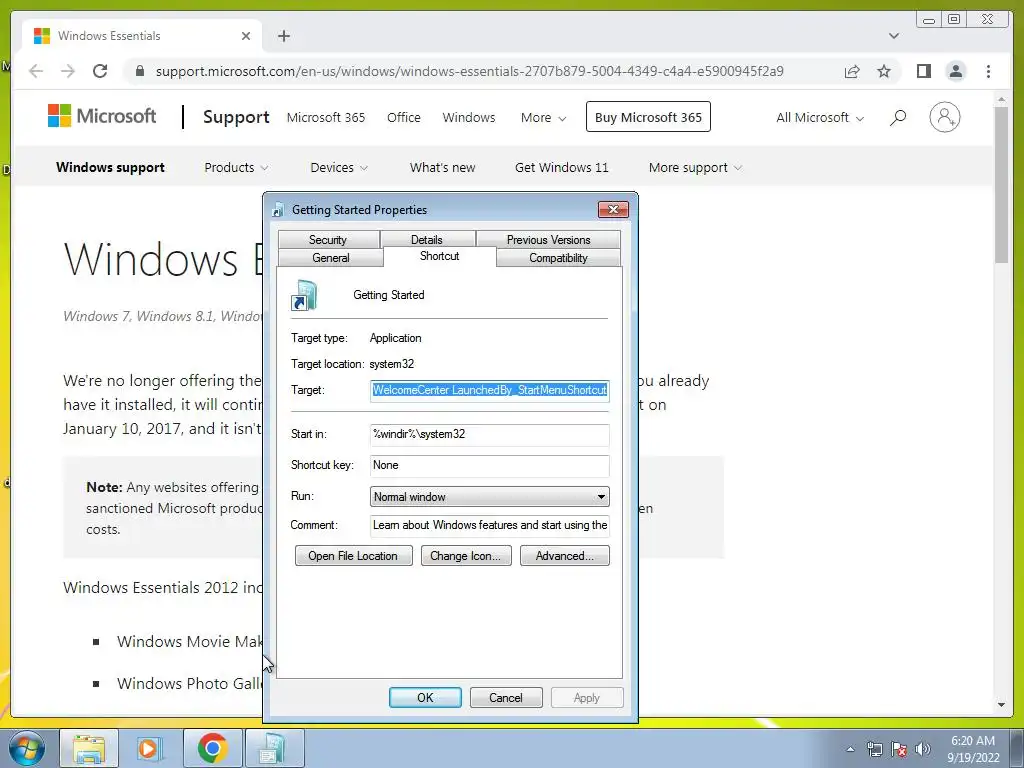Open the What's new link
Screen dimensions: 1024x768
tap(443, 167)
